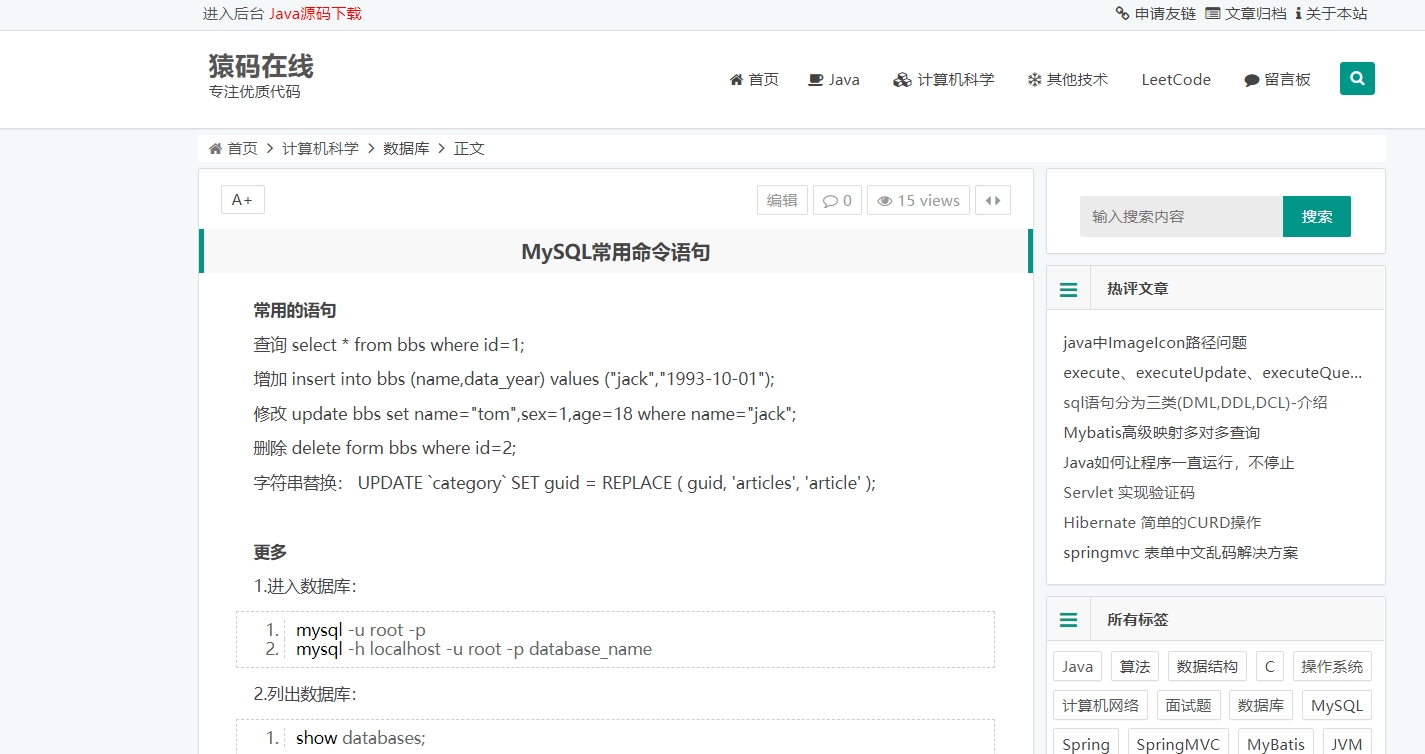Select the 数据结构 tag
The height and width of the screenshot is (754, 1425).
[1207, 666]
